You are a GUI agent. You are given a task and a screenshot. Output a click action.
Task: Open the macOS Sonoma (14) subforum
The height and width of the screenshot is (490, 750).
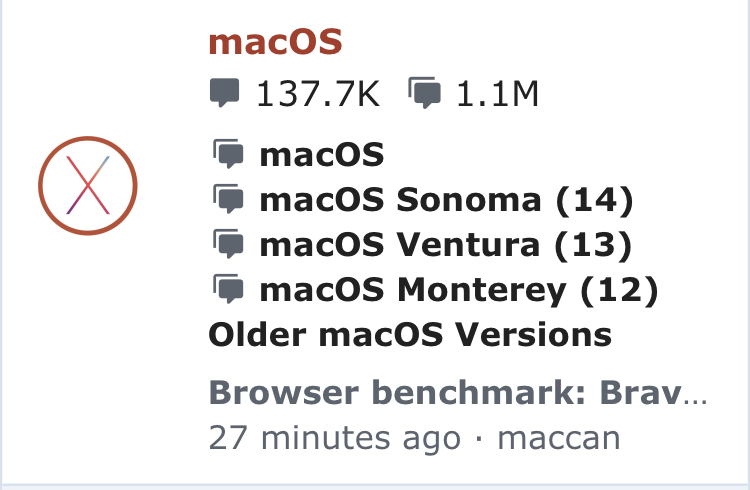click(x=446, y=200)
